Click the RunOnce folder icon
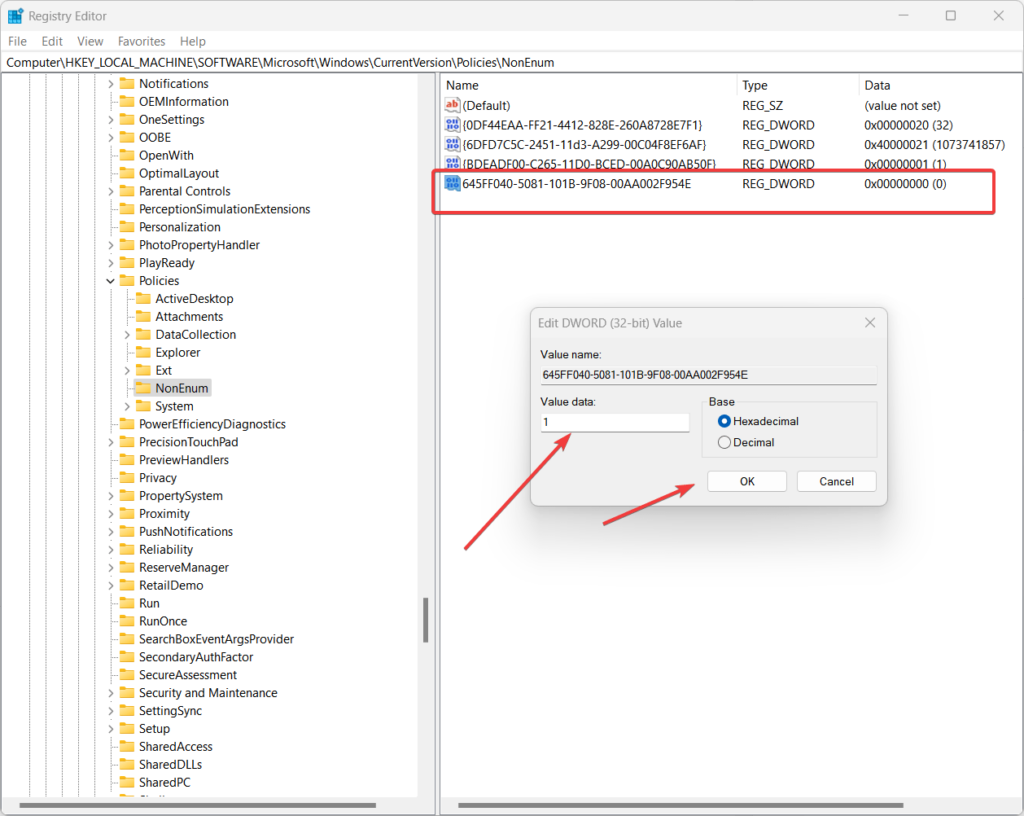The height and width of the screenshot is (816, 1024). (127, 621)
